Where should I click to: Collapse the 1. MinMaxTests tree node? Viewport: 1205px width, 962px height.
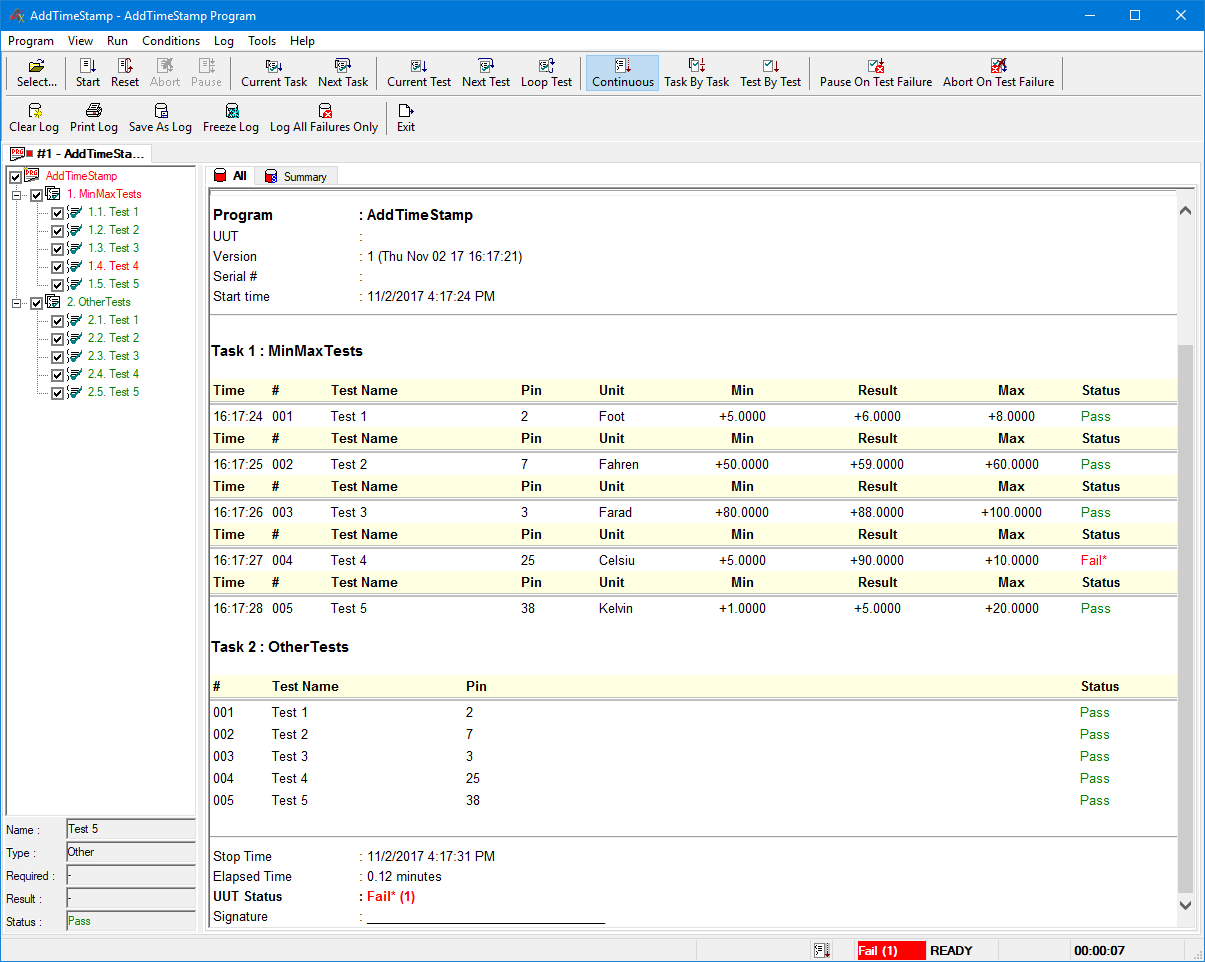(x=17, y=195)
